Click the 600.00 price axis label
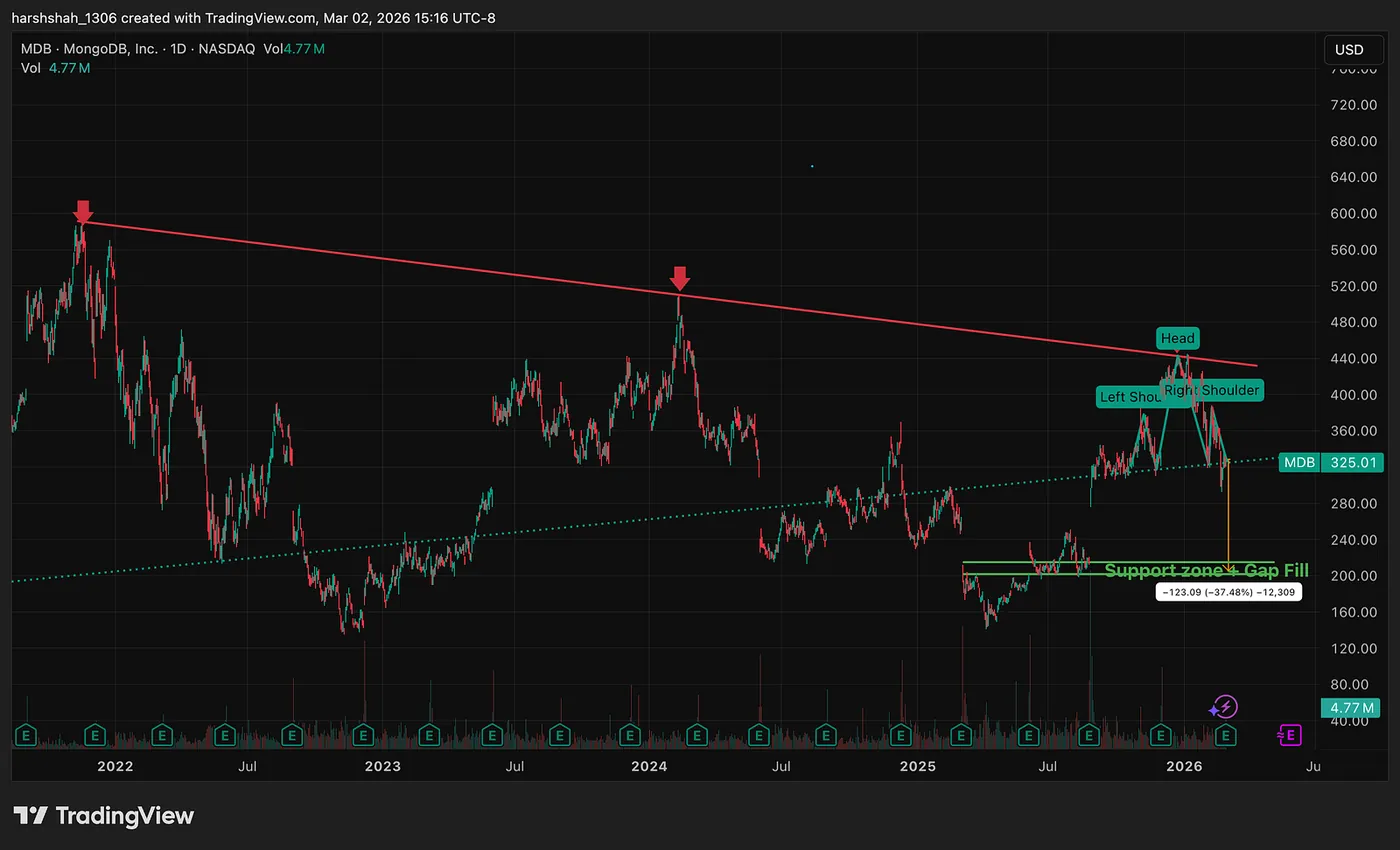This screenshot has height=850, width=1400. click(1355, 213)
